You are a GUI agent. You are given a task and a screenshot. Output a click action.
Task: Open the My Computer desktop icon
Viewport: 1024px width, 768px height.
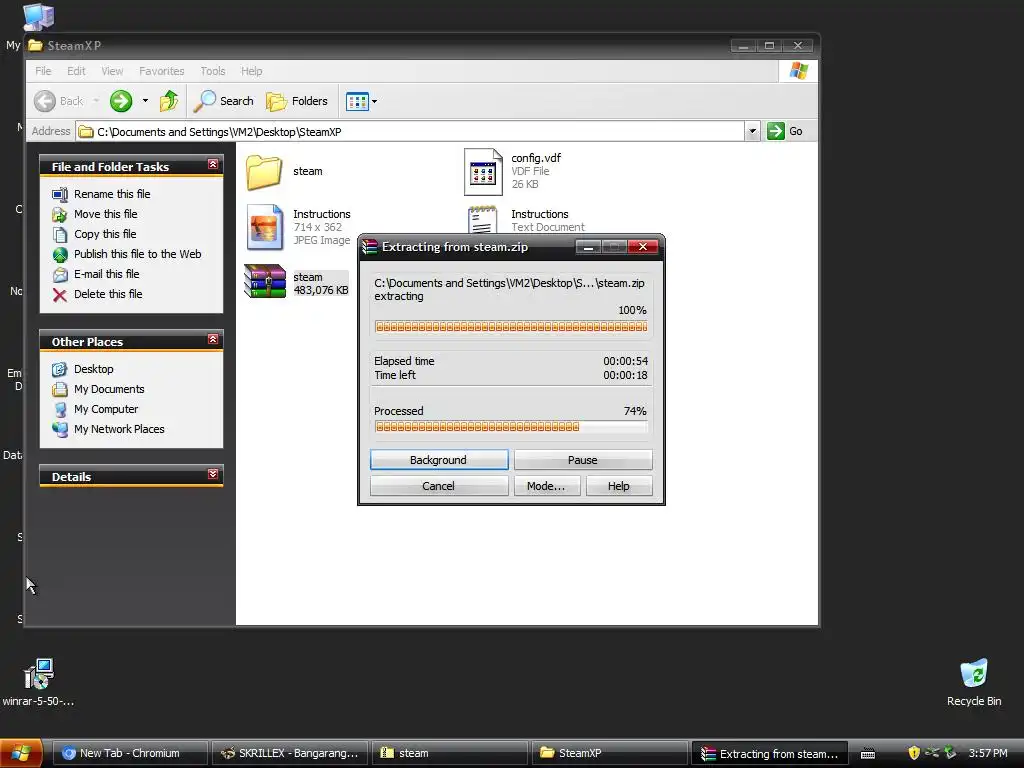(x=38, y=18)
